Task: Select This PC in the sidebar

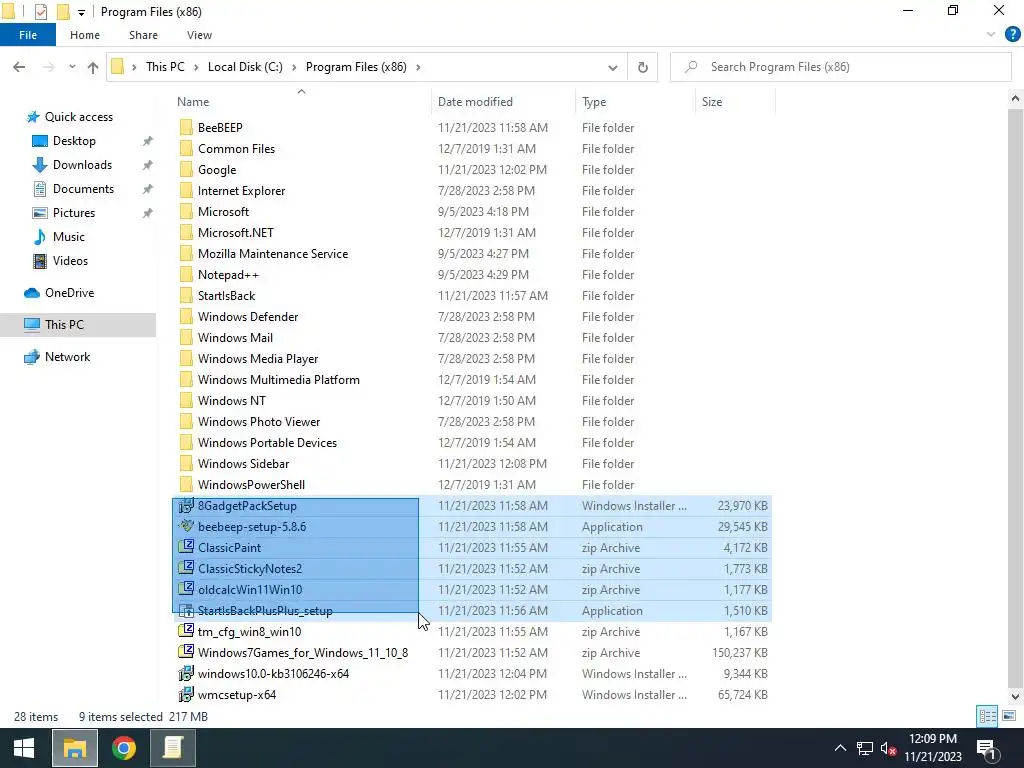Action: tap(78, 325)
